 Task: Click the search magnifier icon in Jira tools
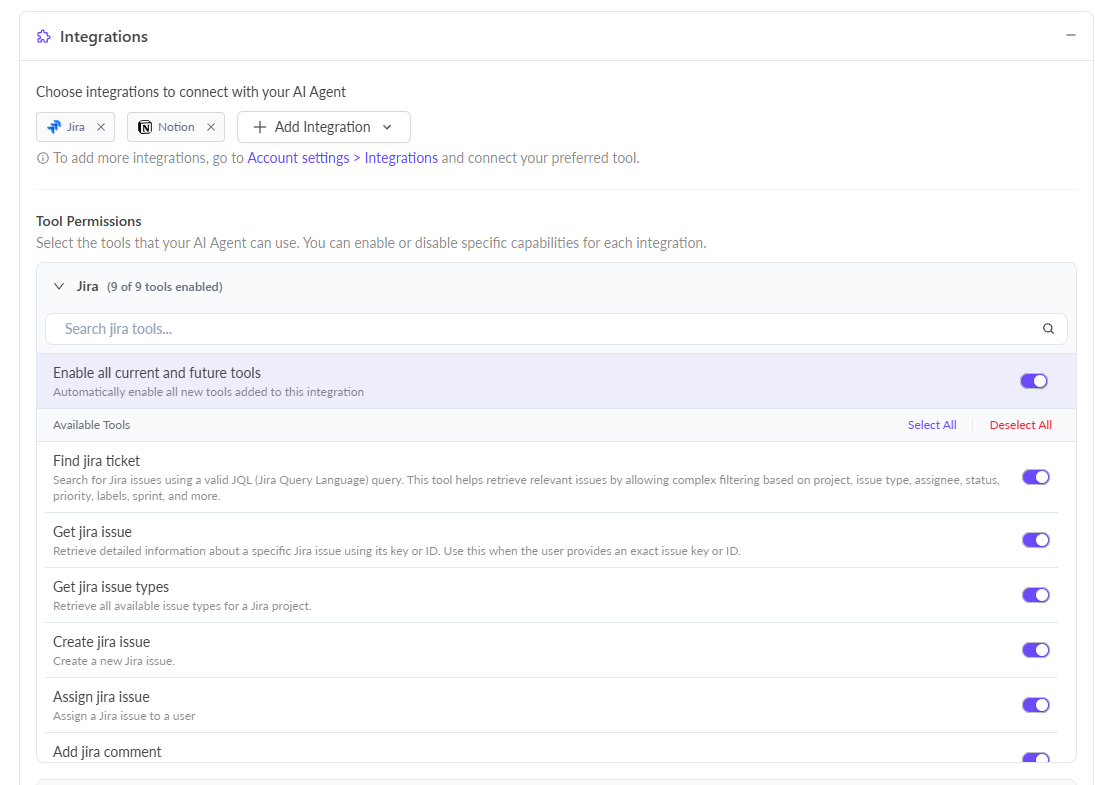click(1048, 329)
